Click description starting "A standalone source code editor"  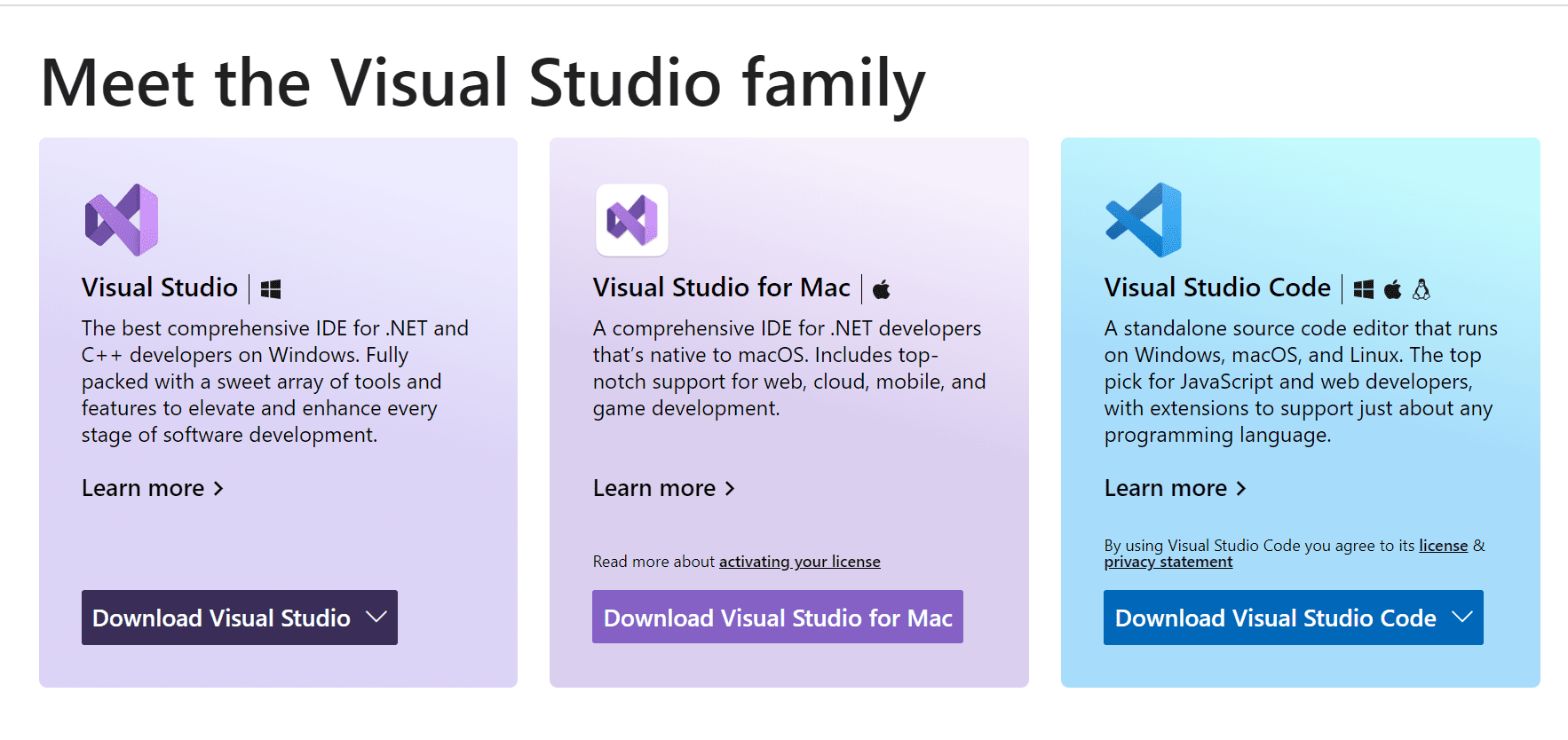click(1301, 382)
